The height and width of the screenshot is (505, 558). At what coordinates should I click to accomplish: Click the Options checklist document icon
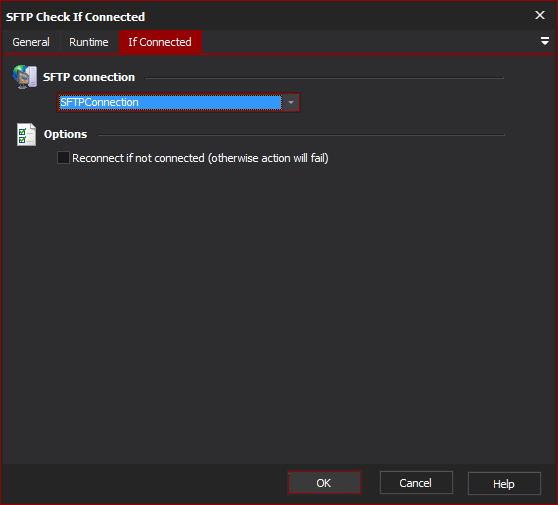(x=26, y=135)
